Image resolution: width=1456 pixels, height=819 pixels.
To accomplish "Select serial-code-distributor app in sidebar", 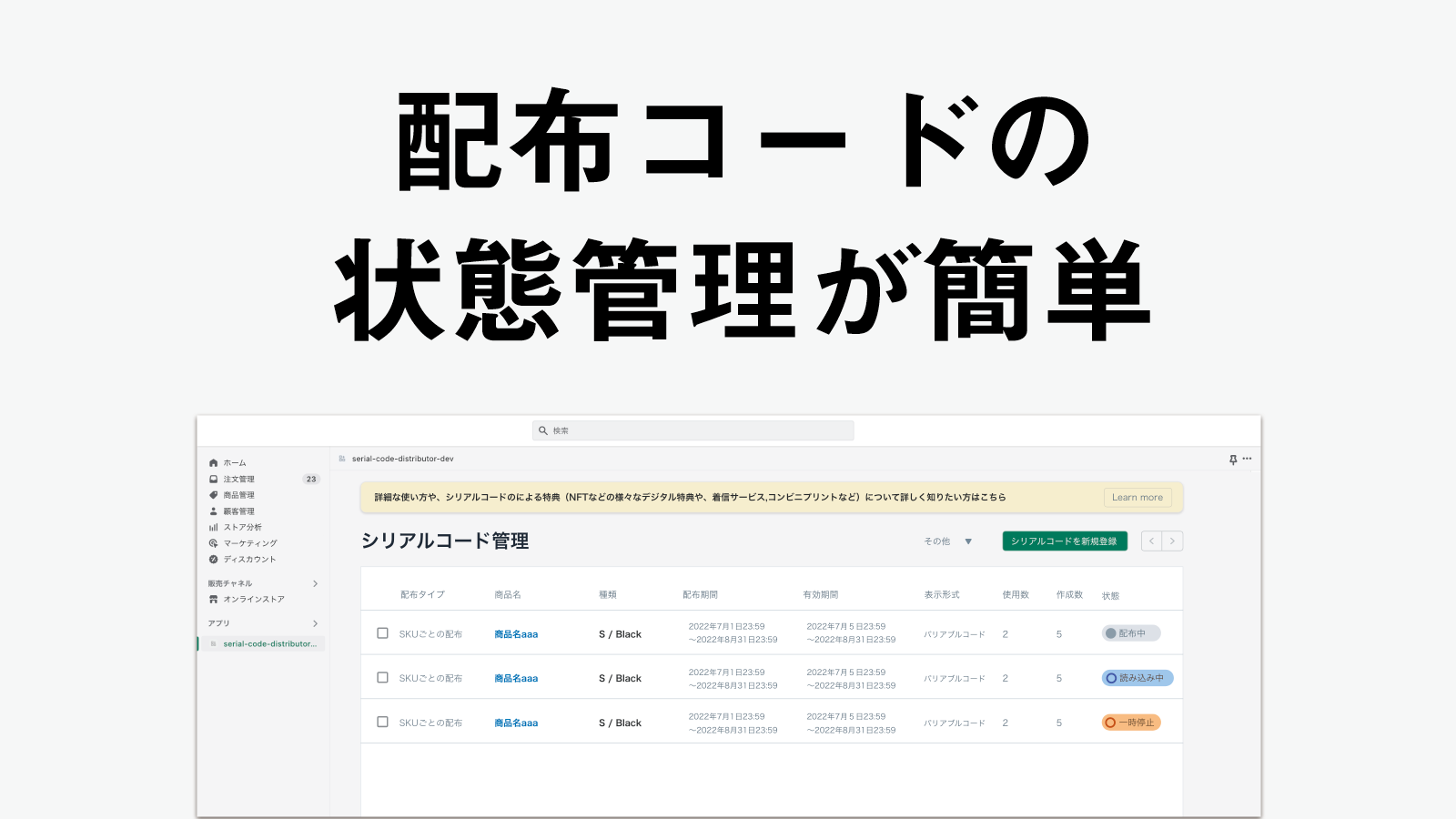I will [x=268, y=643].
